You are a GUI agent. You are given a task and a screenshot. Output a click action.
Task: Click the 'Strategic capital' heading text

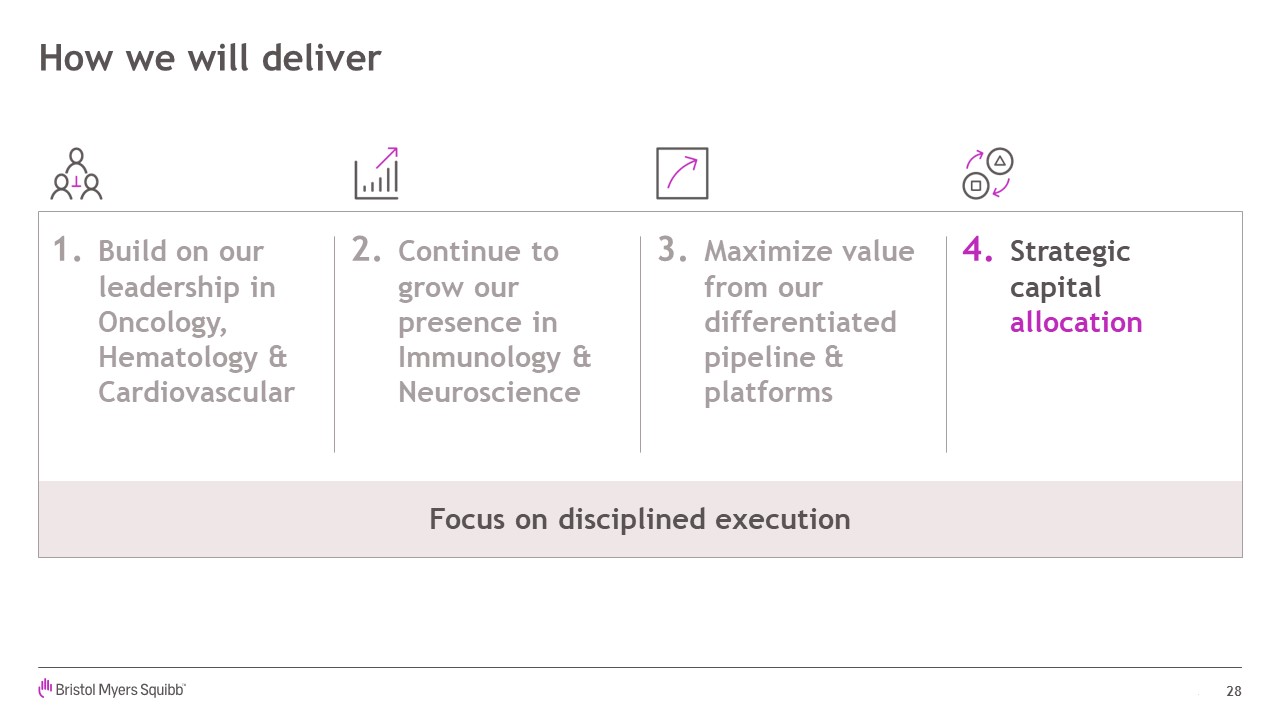(1070, 269)
